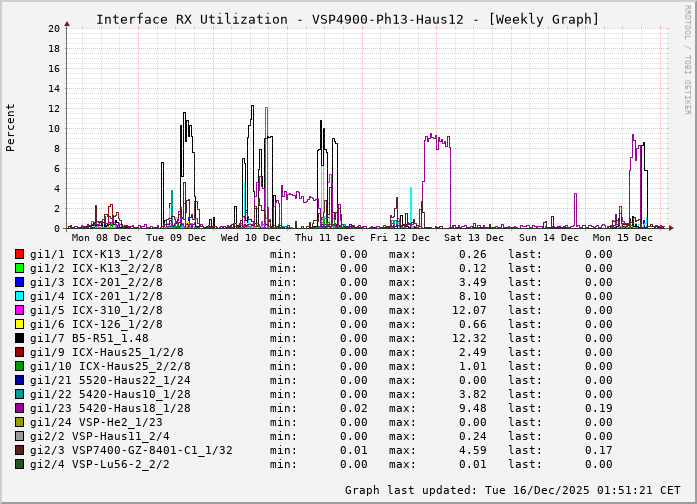Click the cyan gi1/4 ICX-201_1/2/8 legend swatch

click(20, 297)
